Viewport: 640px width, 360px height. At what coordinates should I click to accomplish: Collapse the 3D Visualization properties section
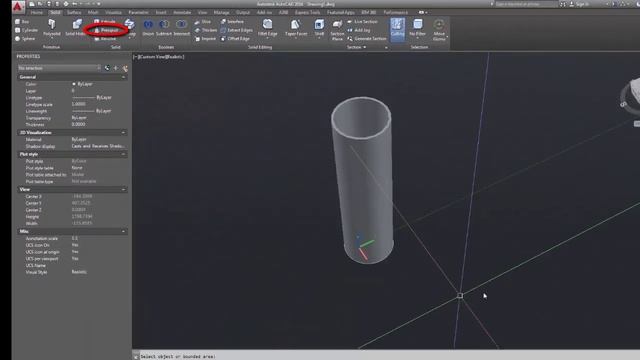click(123, 133)
